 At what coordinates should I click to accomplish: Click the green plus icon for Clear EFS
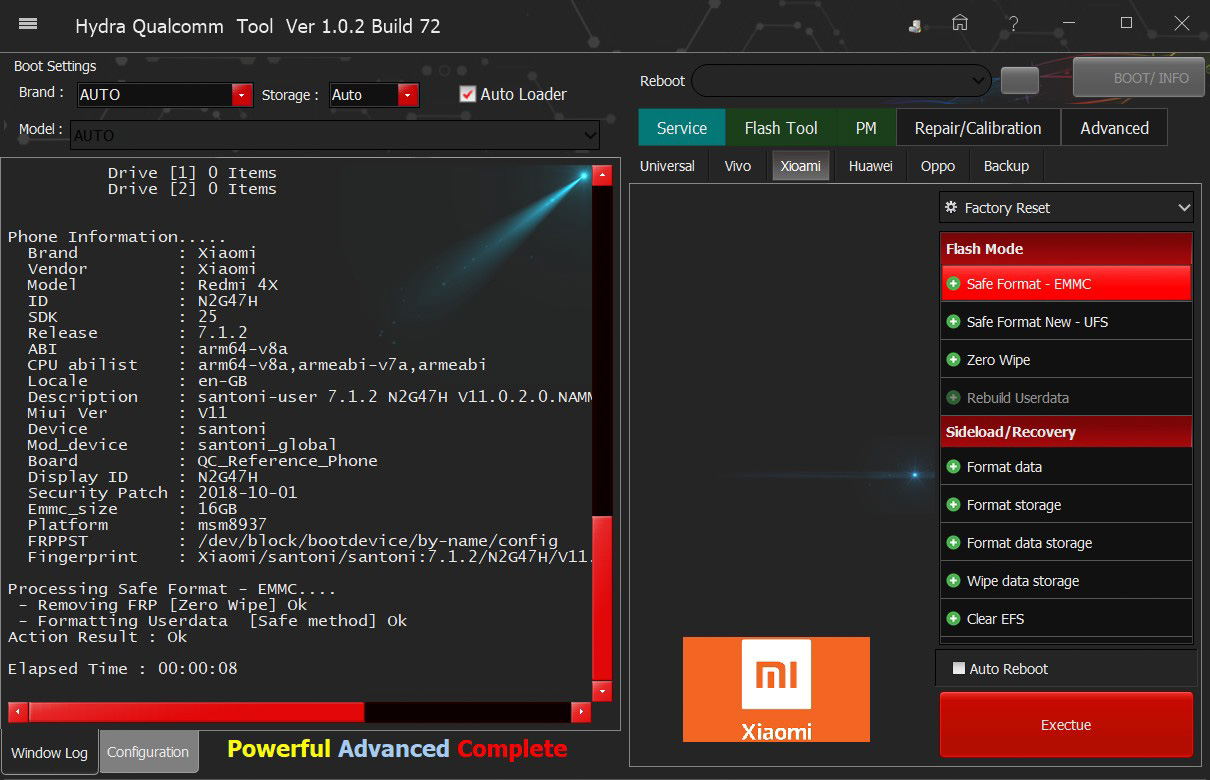point(953,619)
